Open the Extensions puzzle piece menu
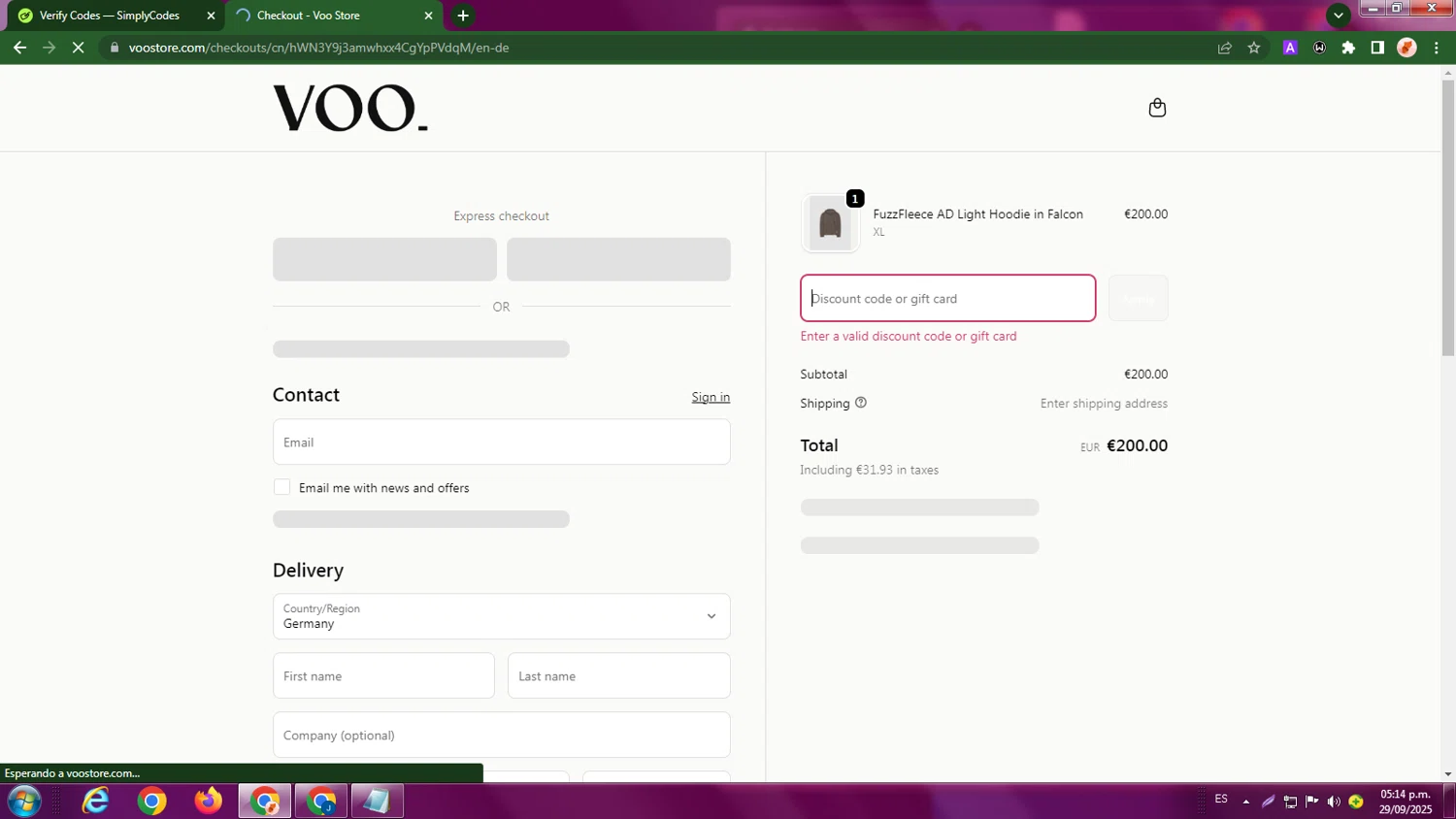This screenshot has height=819, width=1456. point(1348,48)
